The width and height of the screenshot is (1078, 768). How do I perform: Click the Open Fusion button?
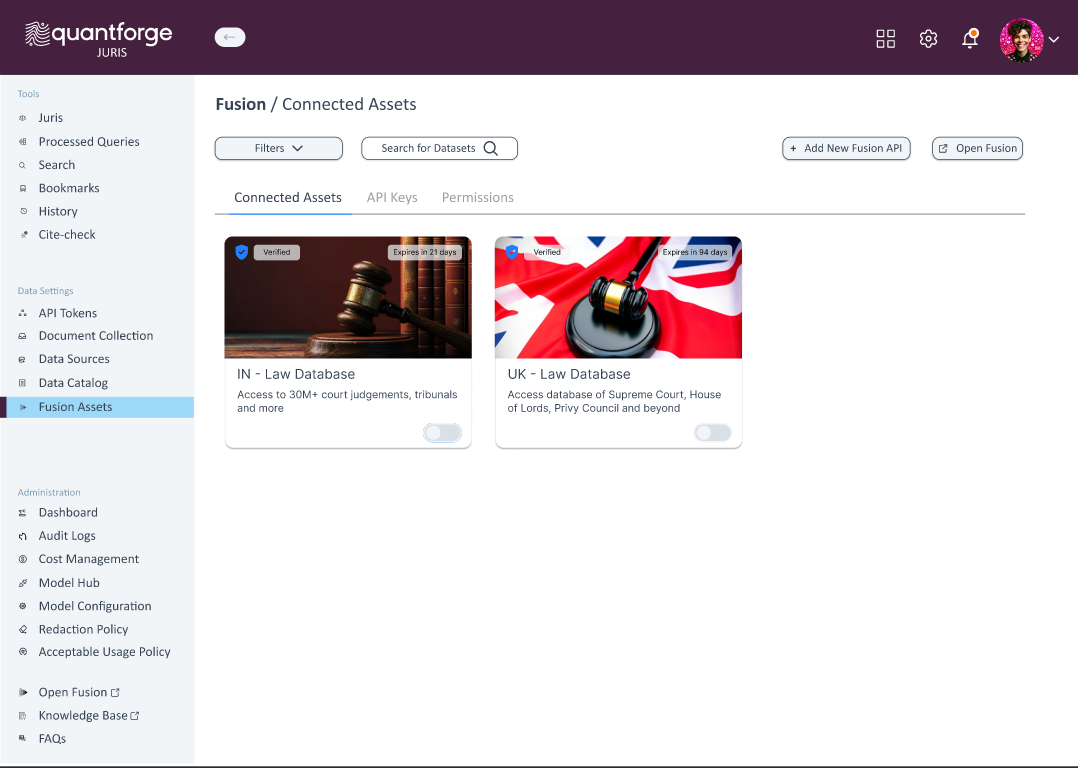coord(977,148)
